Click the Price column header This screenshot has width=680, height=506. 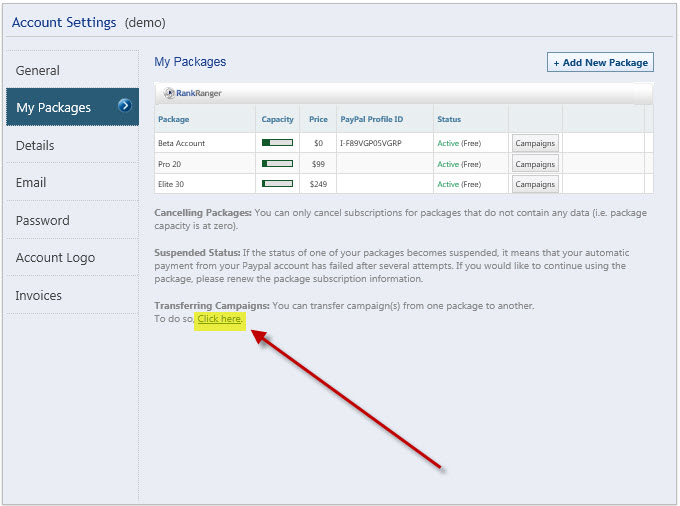[318, 120]
